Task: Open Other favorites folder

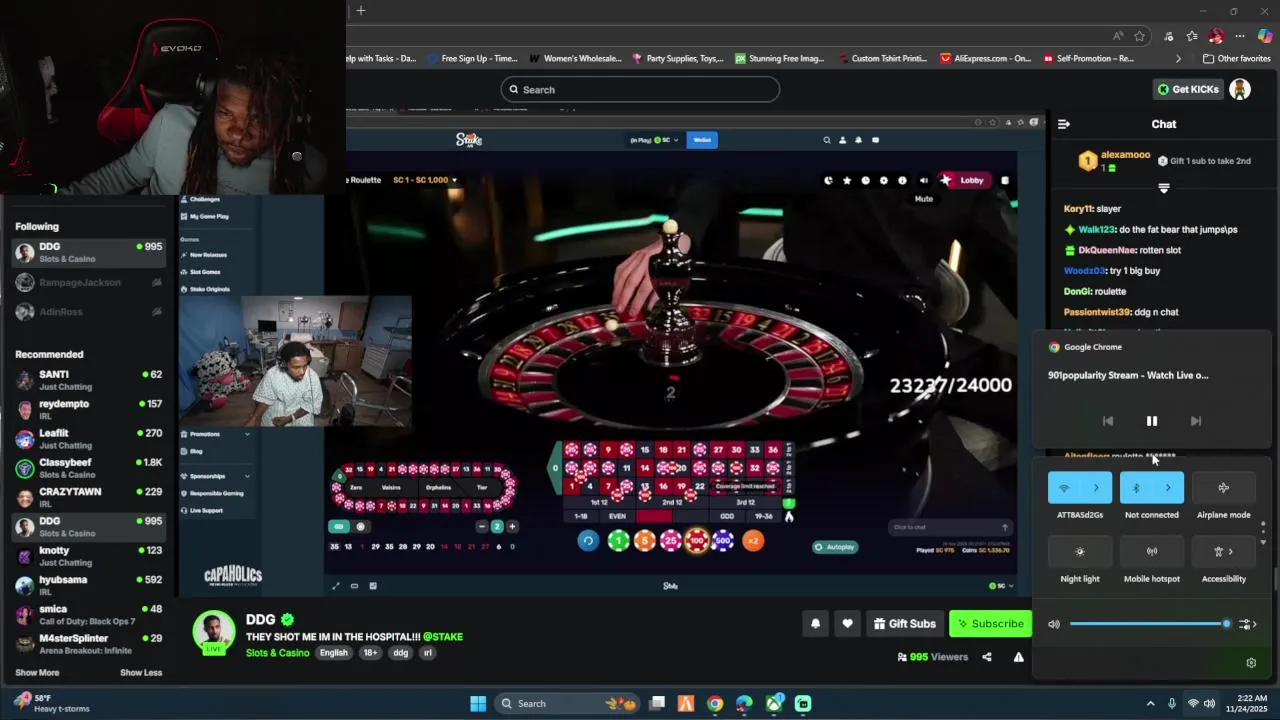Action: click(x=1236, y=59)
